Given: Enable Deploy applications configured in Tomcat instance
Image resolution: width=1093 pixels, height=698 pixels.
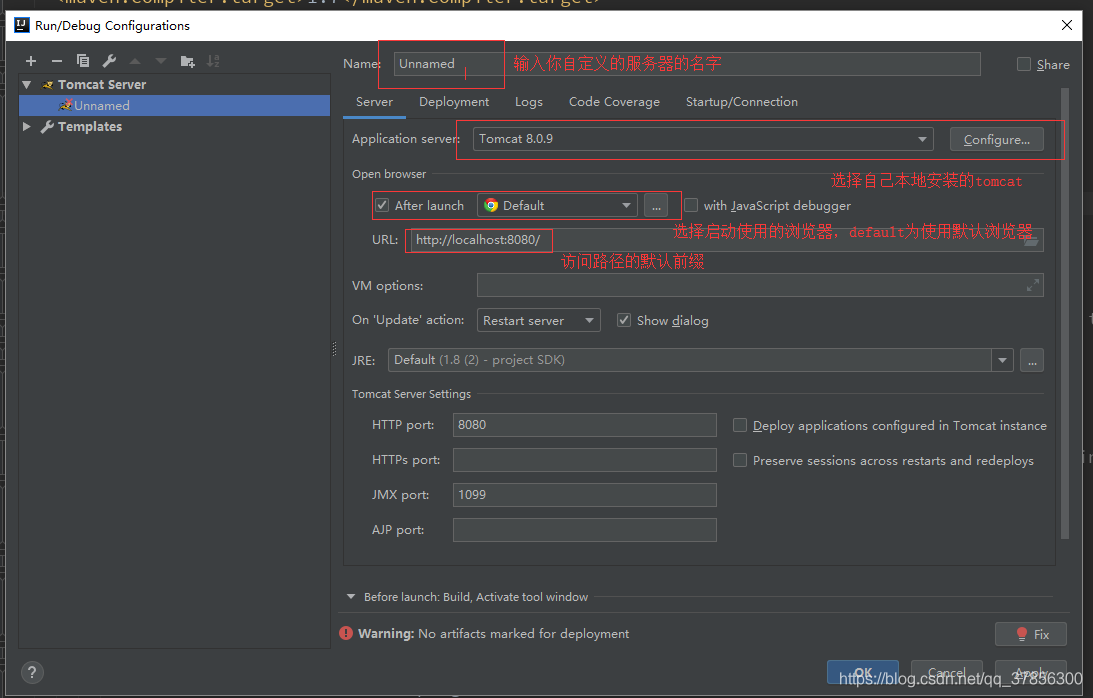Looking at the screenshot, I should coord(740,425).
